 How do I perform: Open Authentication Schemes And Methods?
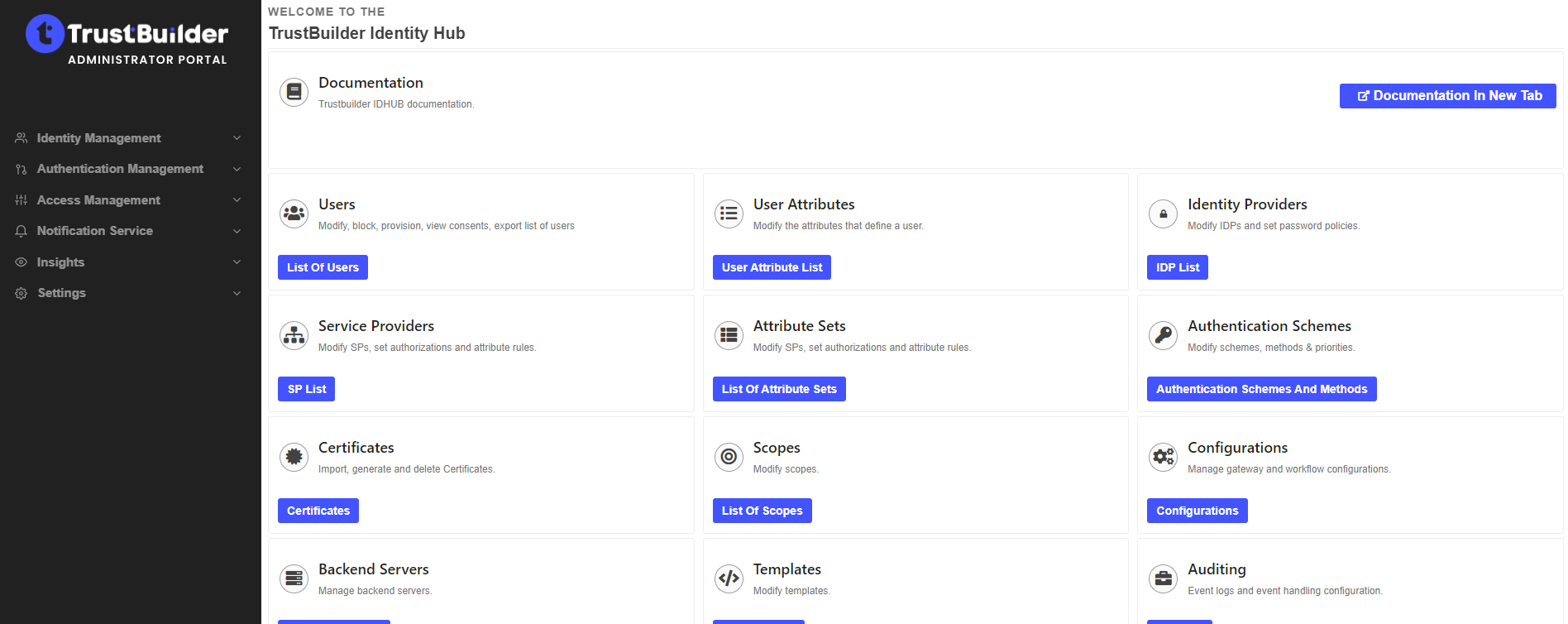1261,389
